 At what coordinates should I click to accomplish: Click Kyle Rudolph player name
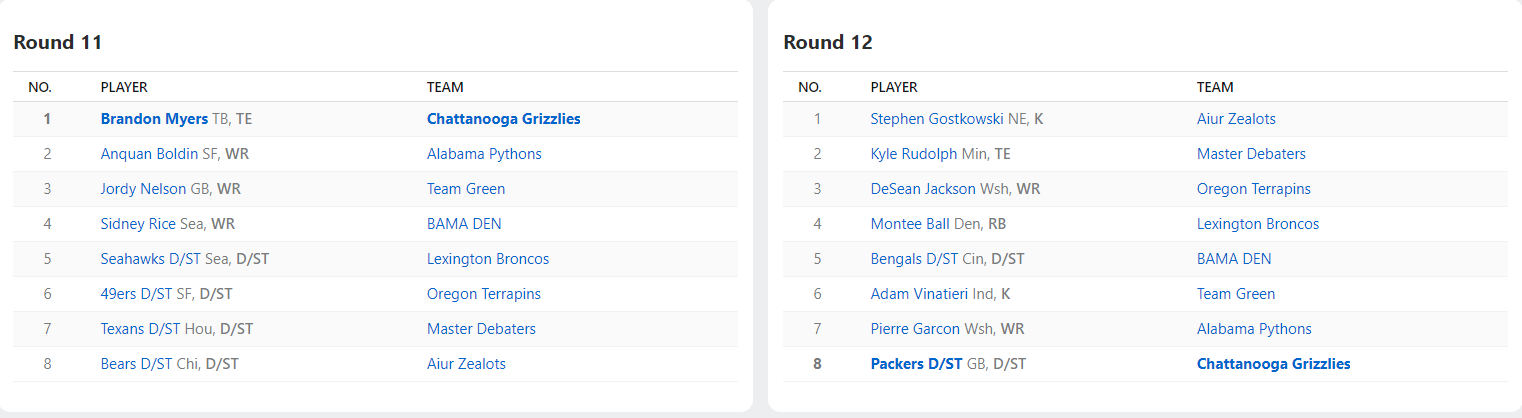pyautogui.click(x=913, y=154)
